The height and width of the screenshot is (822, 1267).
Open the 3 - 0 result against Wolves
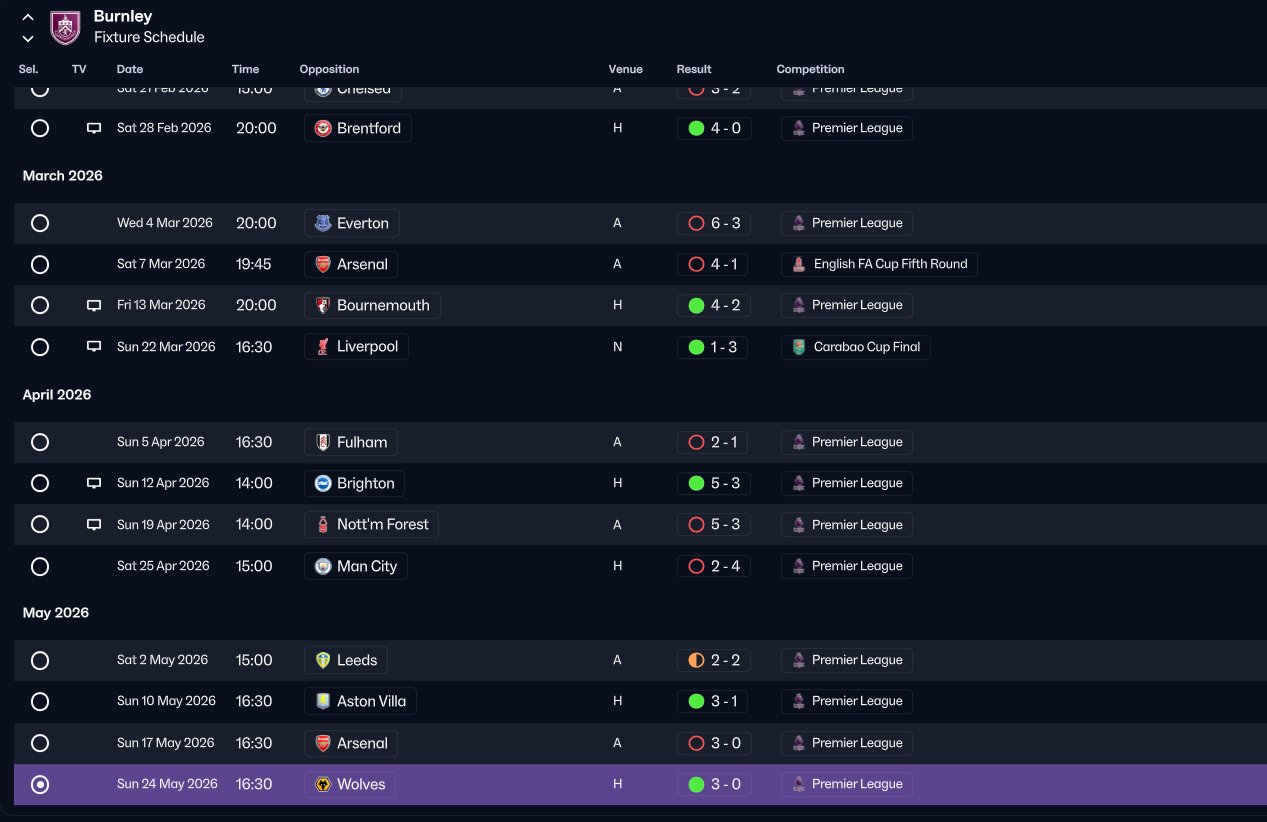(712, 784)
